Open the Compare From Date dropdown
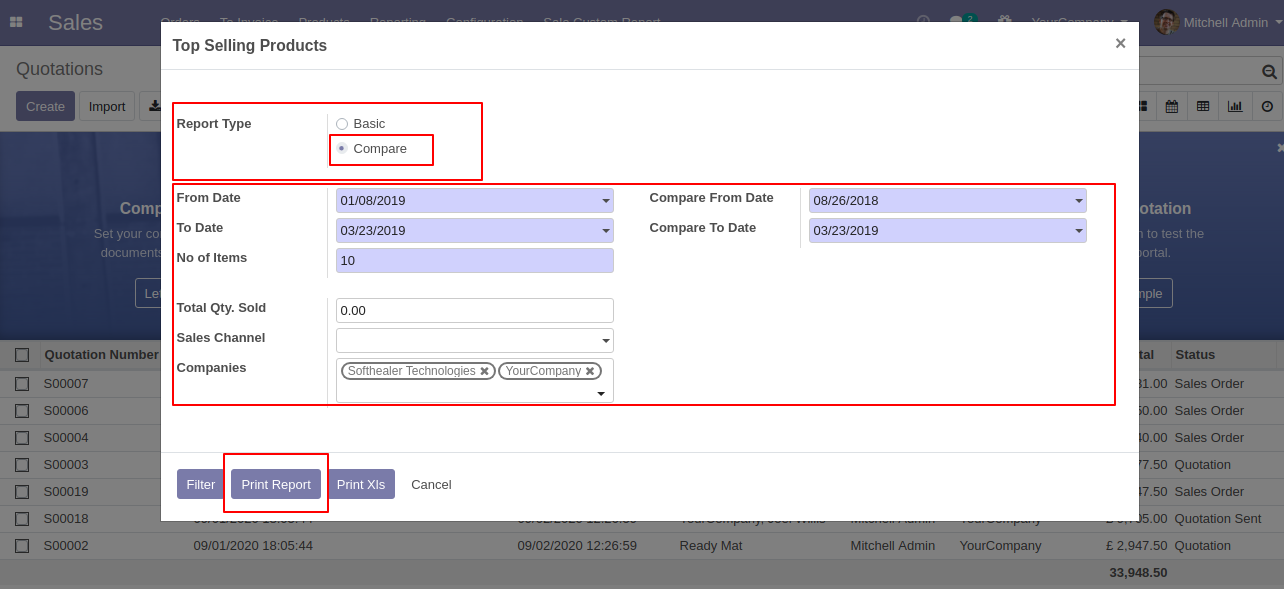The width and height of the screenshot is (1284, 589). point(1078,201)
